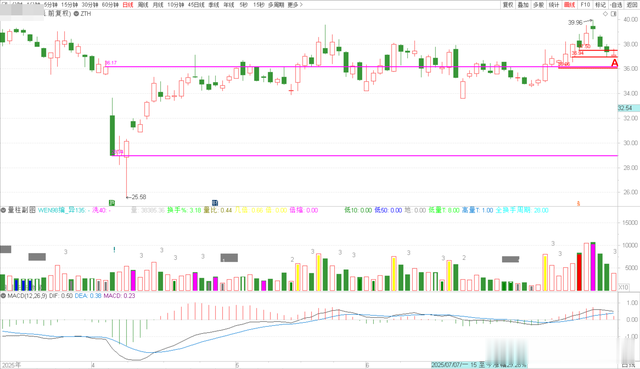Click the MACD indicator panel circle icon

click(3, 296)
